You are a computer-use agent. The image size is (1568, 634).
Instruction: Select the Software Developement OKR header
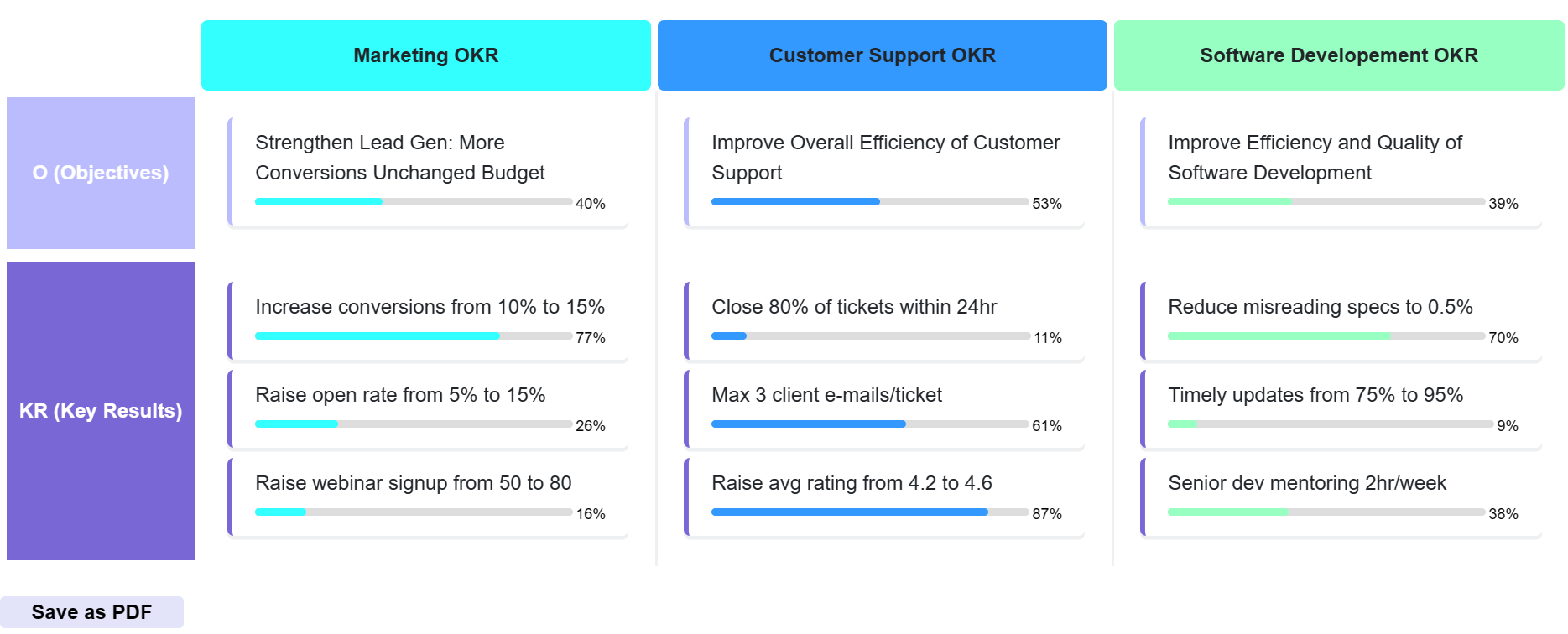pos(1338,55)
